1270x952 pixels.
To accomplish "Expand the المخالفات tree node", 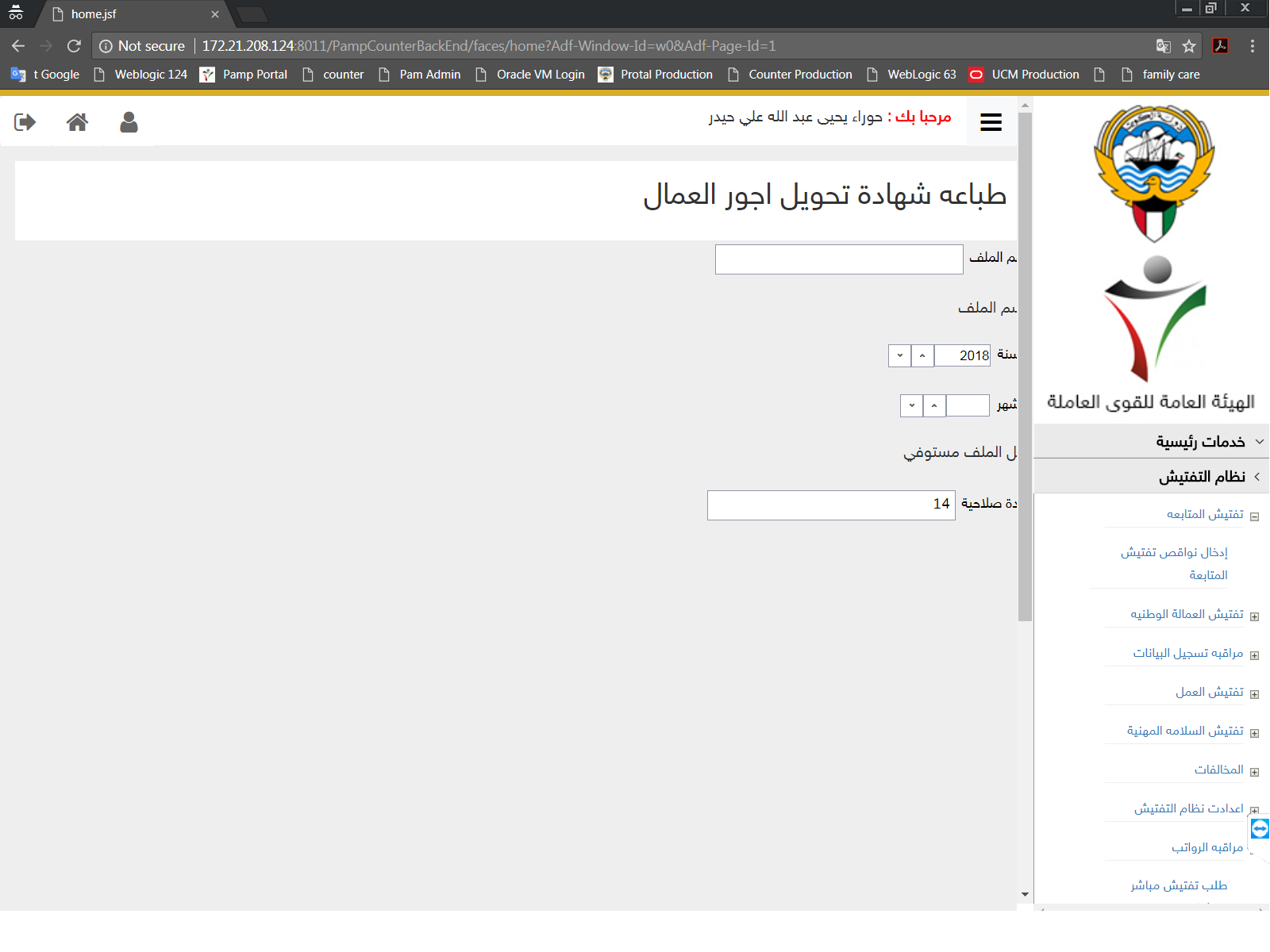I will [x=1255, y=772].
